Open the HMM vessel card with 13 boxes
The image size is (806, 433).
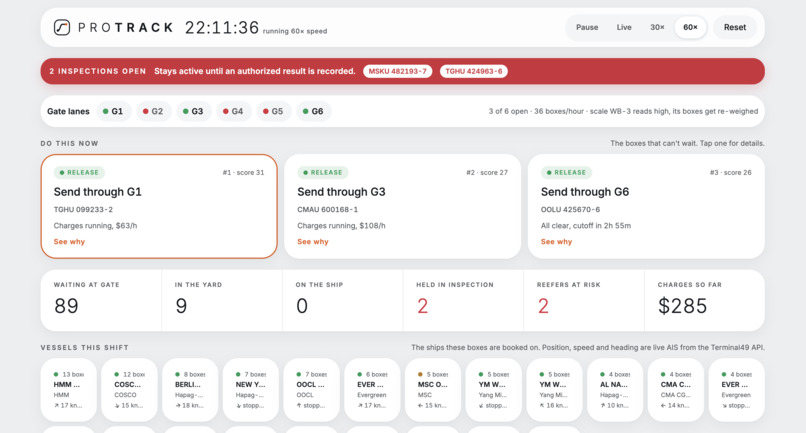point(68,390)
